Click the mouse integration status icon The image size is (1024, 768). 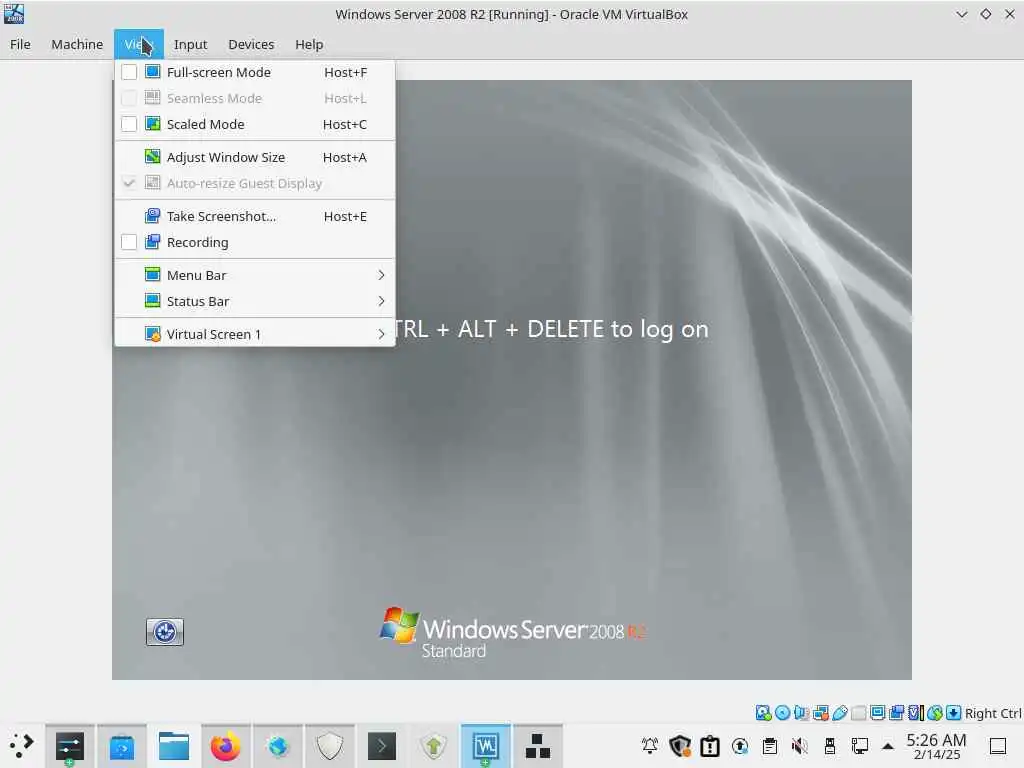tap(935, 712)
